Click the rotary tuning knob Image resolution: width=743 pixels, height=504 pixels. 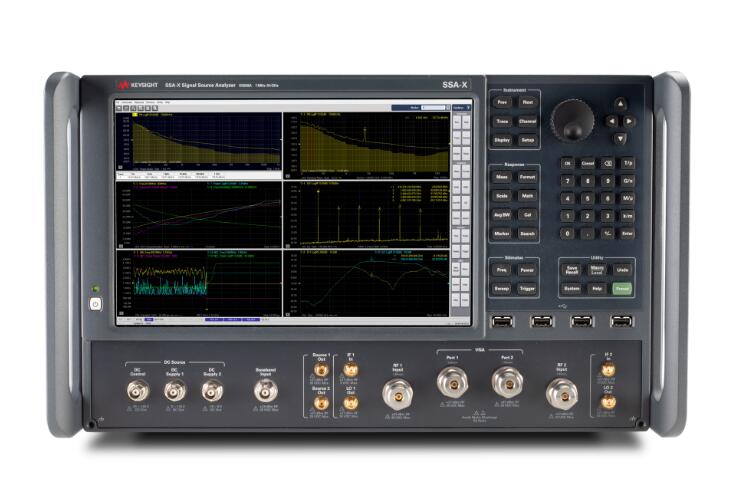(572, 120)
